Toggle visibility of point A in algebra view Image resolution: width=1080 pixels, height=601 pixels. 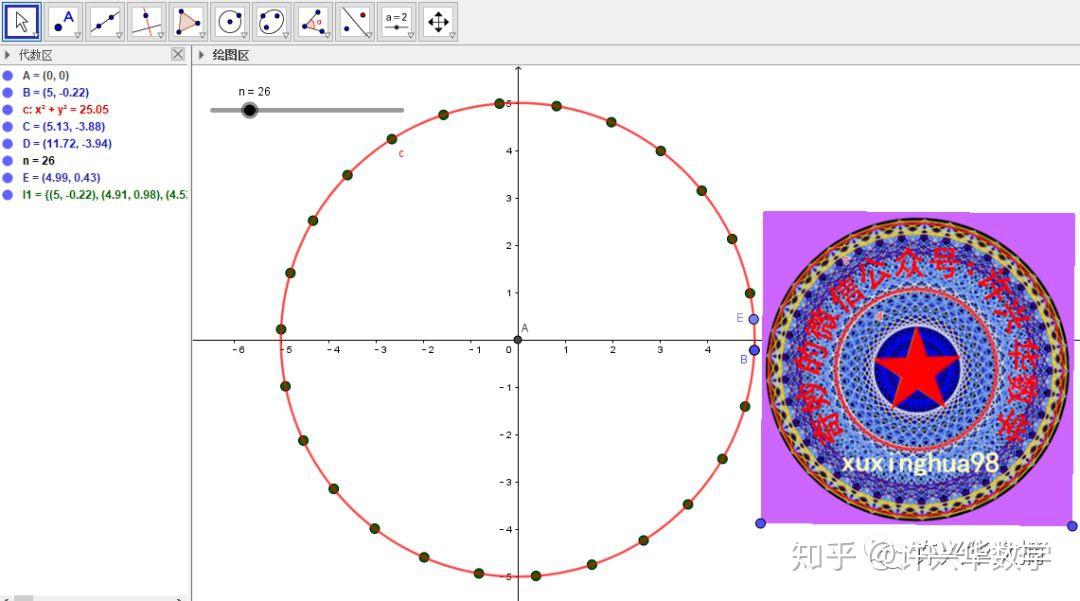coord(8,75)
